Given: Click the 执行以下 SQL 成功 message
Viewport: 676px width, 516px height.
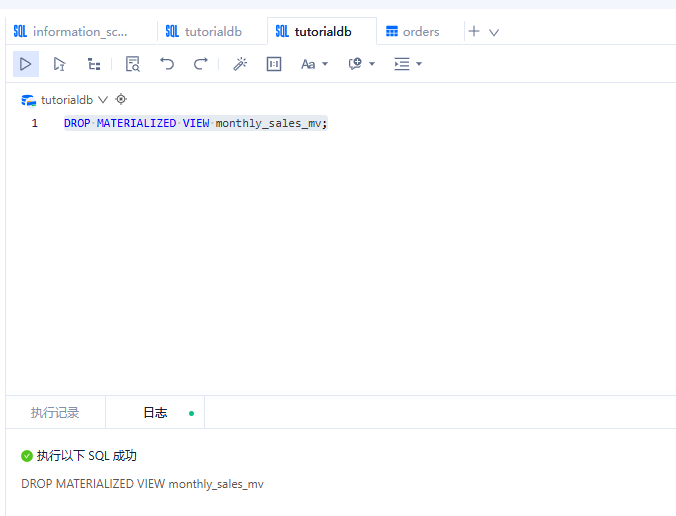Looking at the screenshot, I should pyautogui.click(x=87, y=456).
